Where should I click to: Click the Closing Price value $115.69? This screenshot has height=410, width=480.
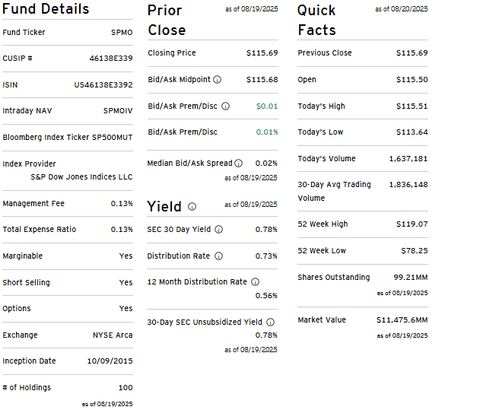coord(262,53)
